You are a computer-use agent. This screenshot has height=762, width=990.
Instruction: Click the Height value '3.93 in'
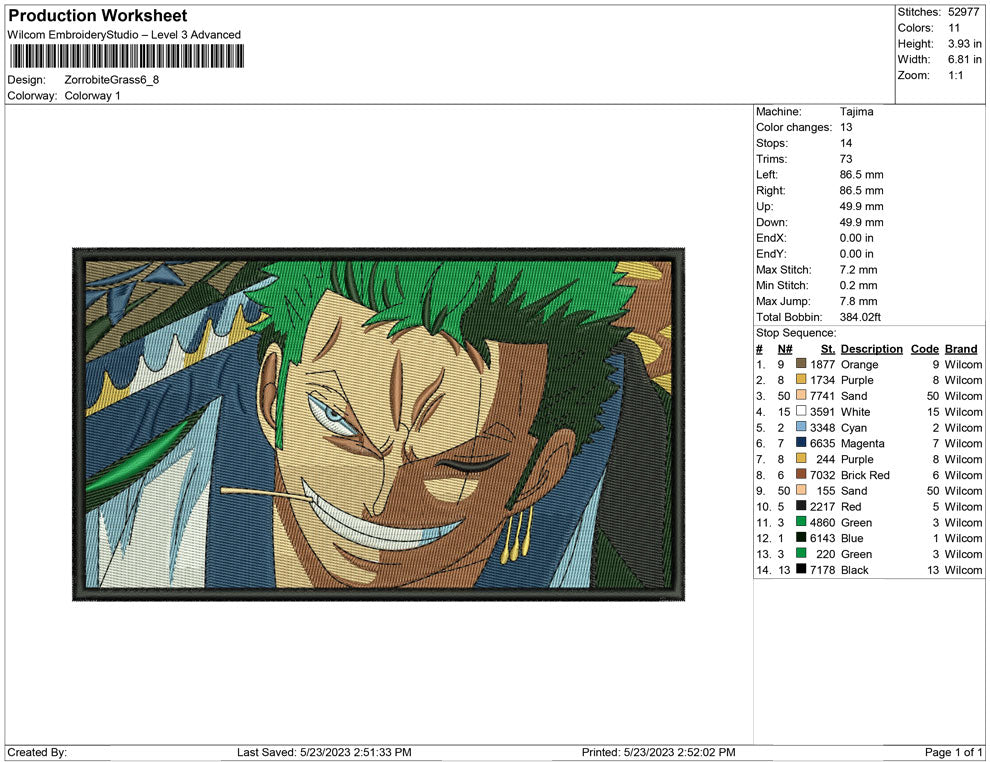click(x=965, y=44)
